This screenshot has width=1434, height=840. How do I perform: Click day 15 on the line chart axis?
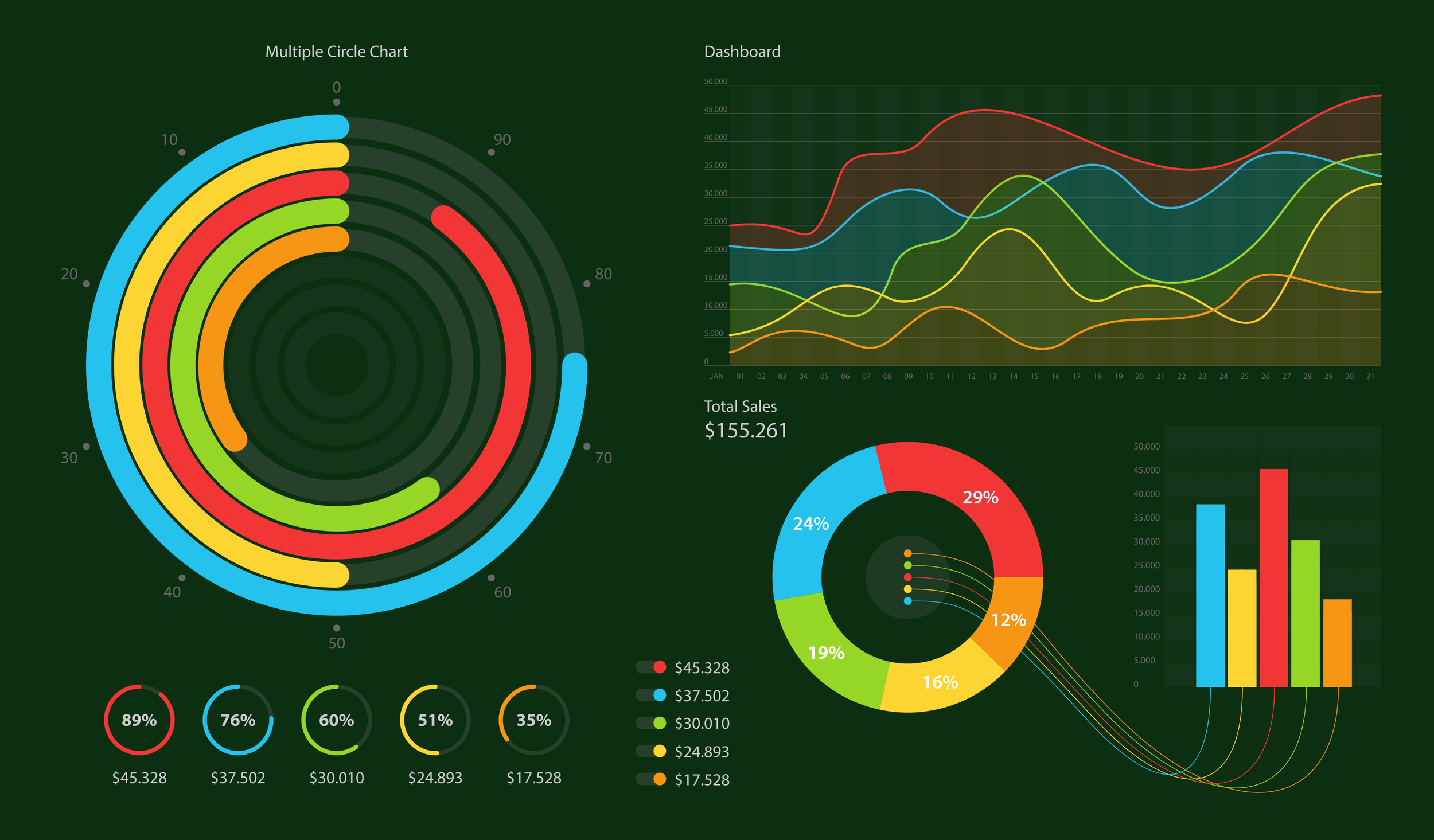(1034, 377)
